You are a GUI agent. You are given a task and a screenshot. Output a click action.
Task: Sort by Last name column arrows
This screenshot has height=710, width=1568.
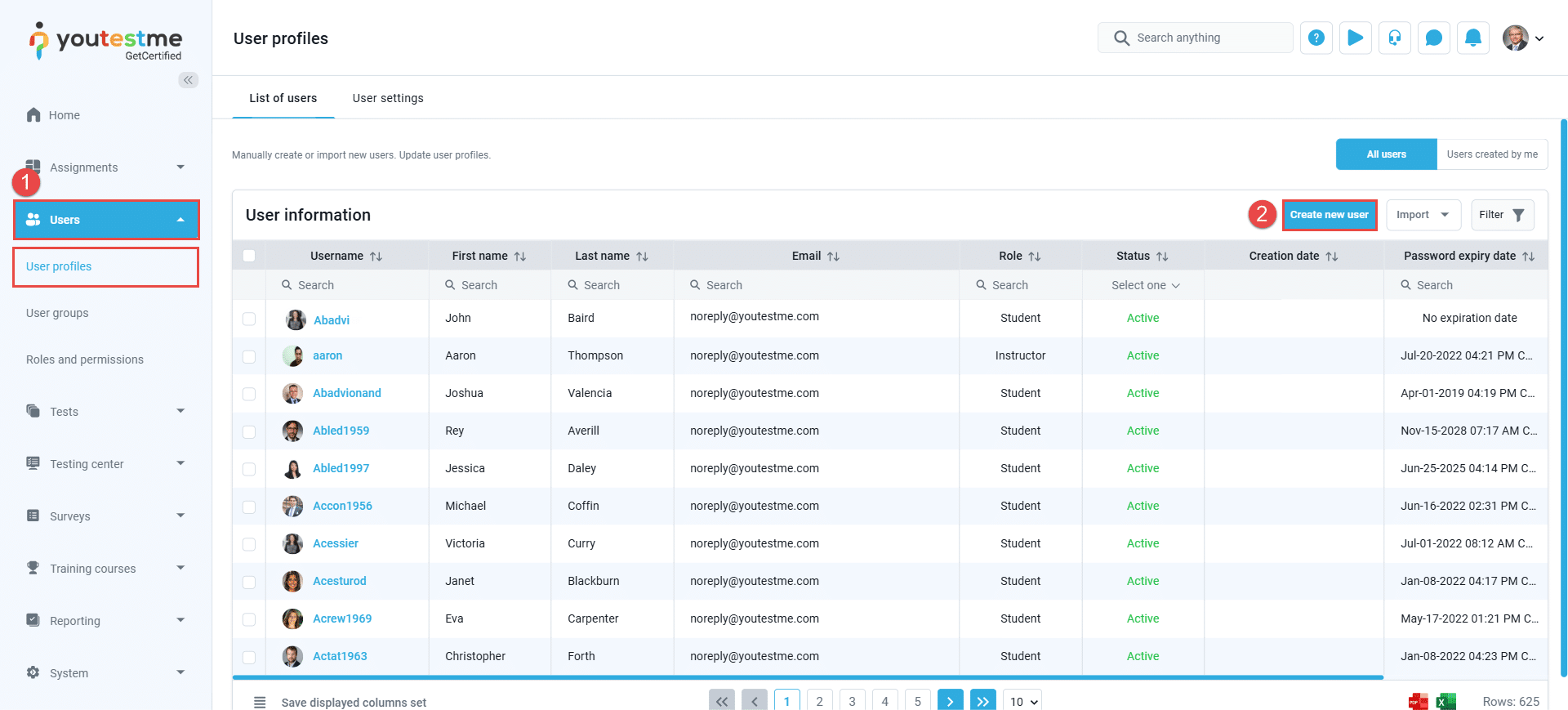643,257
